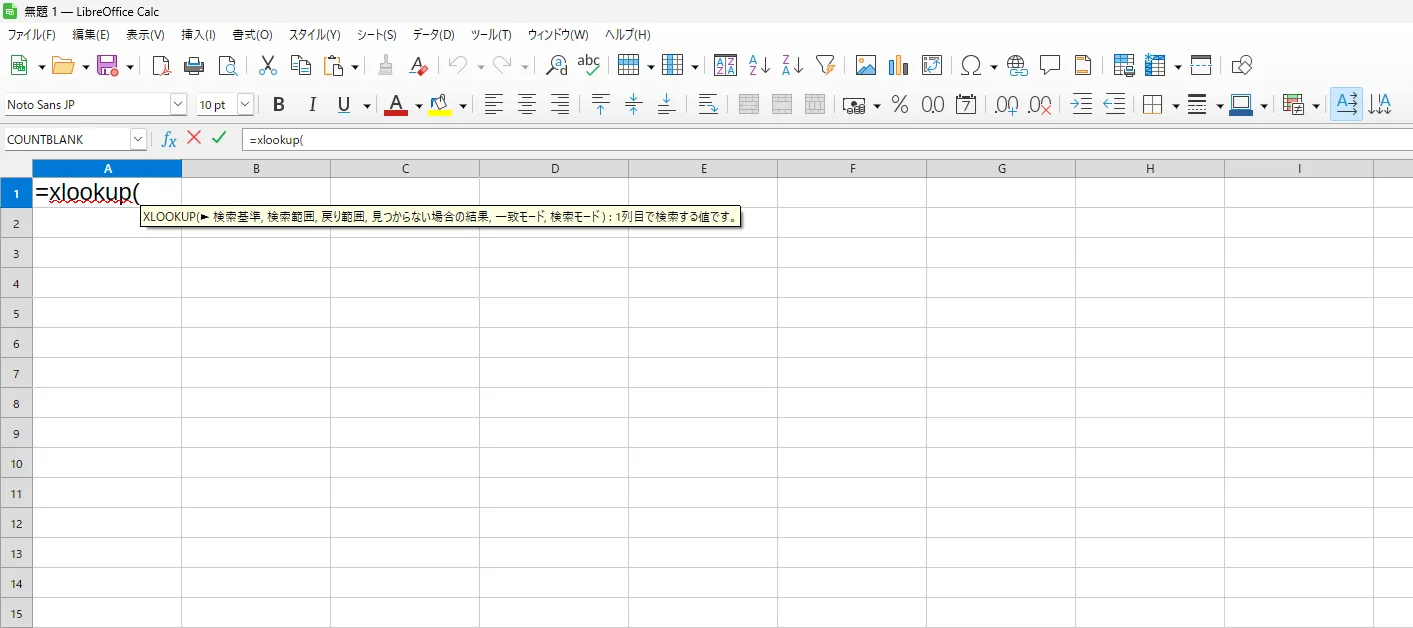1413x628 pixels.
Task: Expand the COUNTBLANK Name Box dropdown
Action: pos(138,140)
